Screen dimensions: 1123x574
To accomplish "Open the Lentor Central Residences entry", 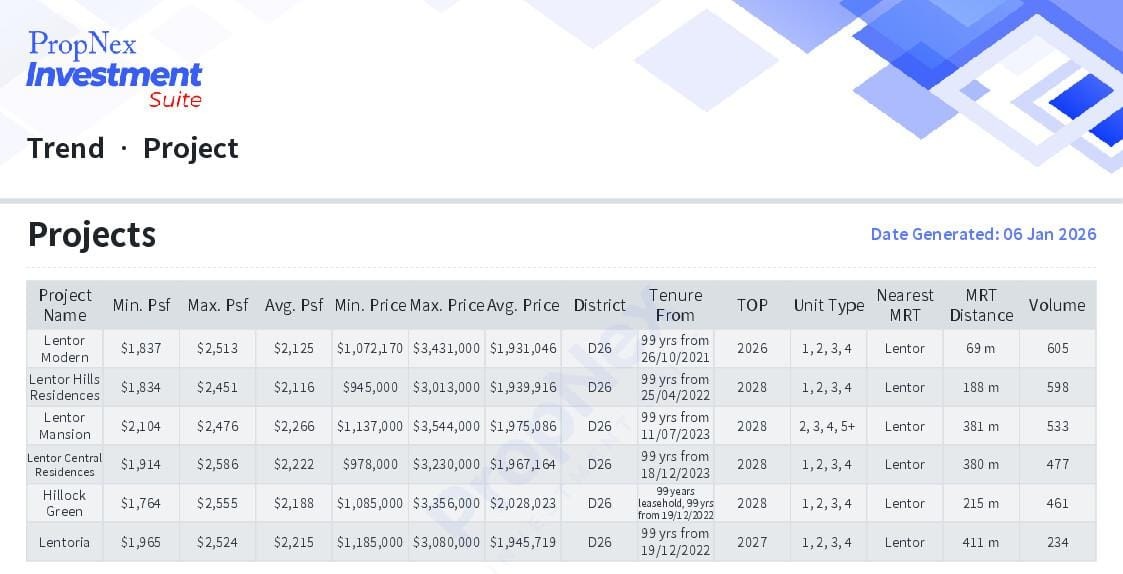I will tap(65, 464).
